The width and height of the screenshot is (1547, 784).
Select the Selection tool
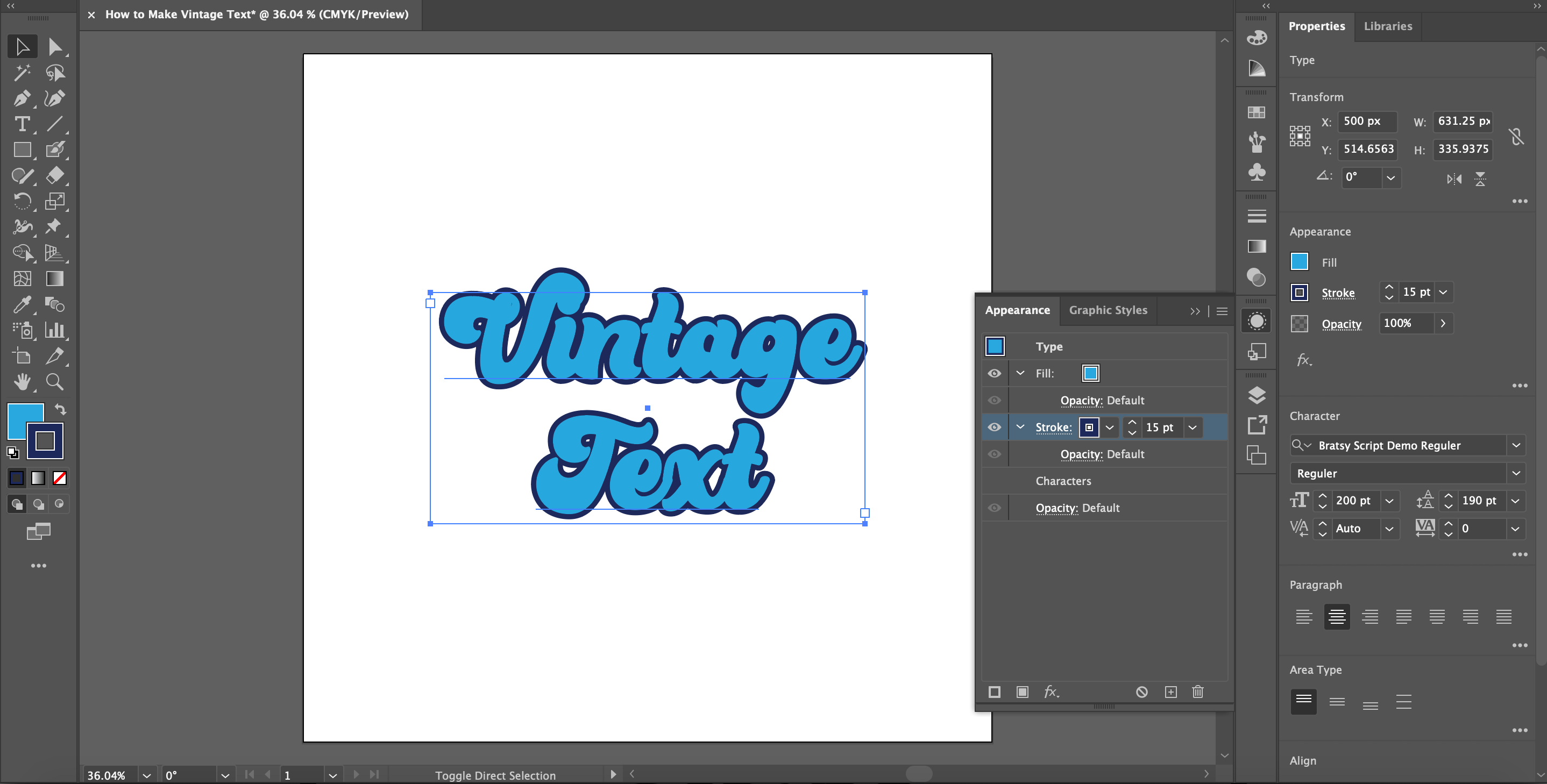pyautogui.click(x=22, y=46)
